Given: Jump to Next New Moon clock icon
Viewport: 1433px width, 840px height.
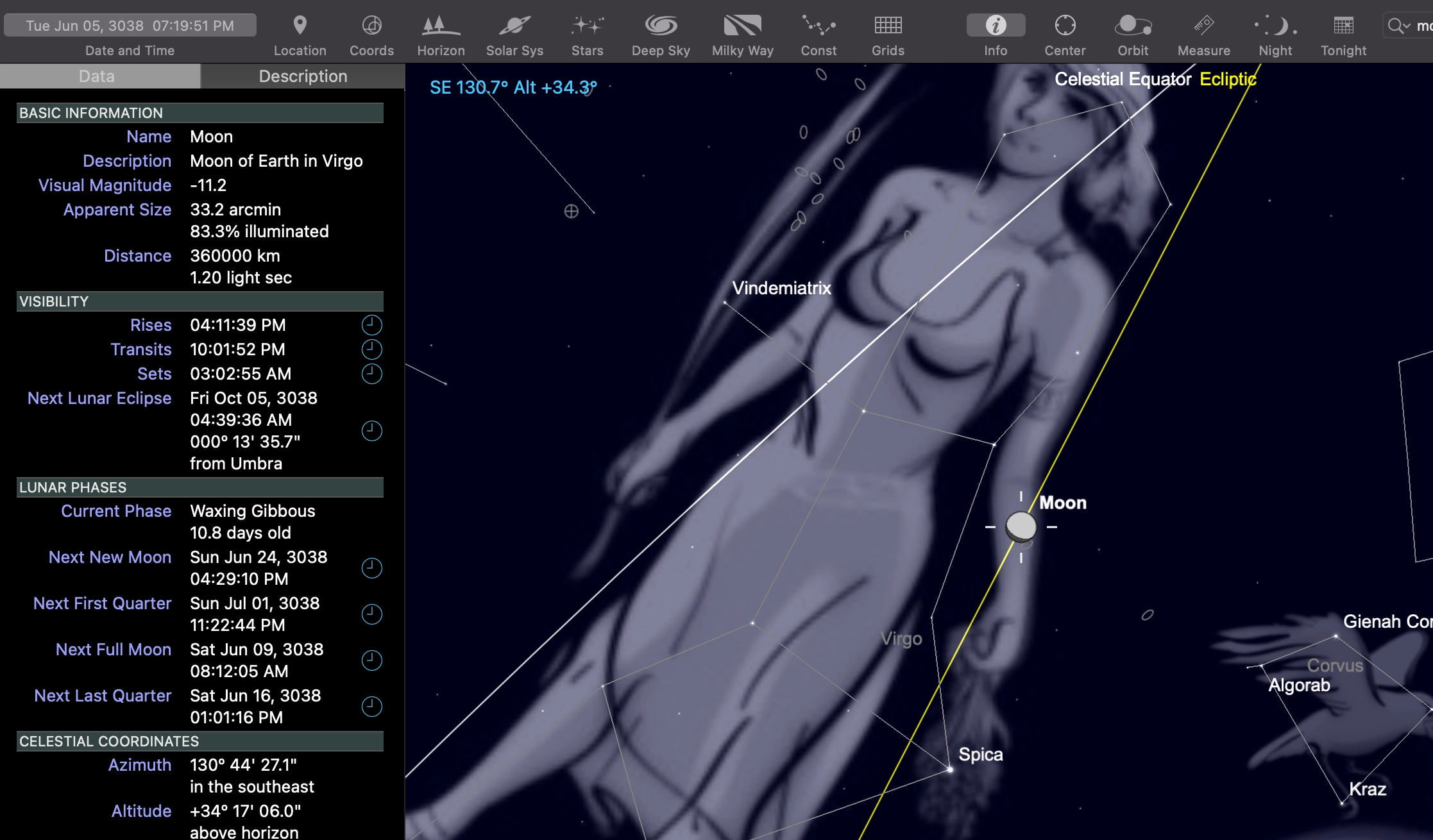Looking at the screenshot, I should [371, 568].
